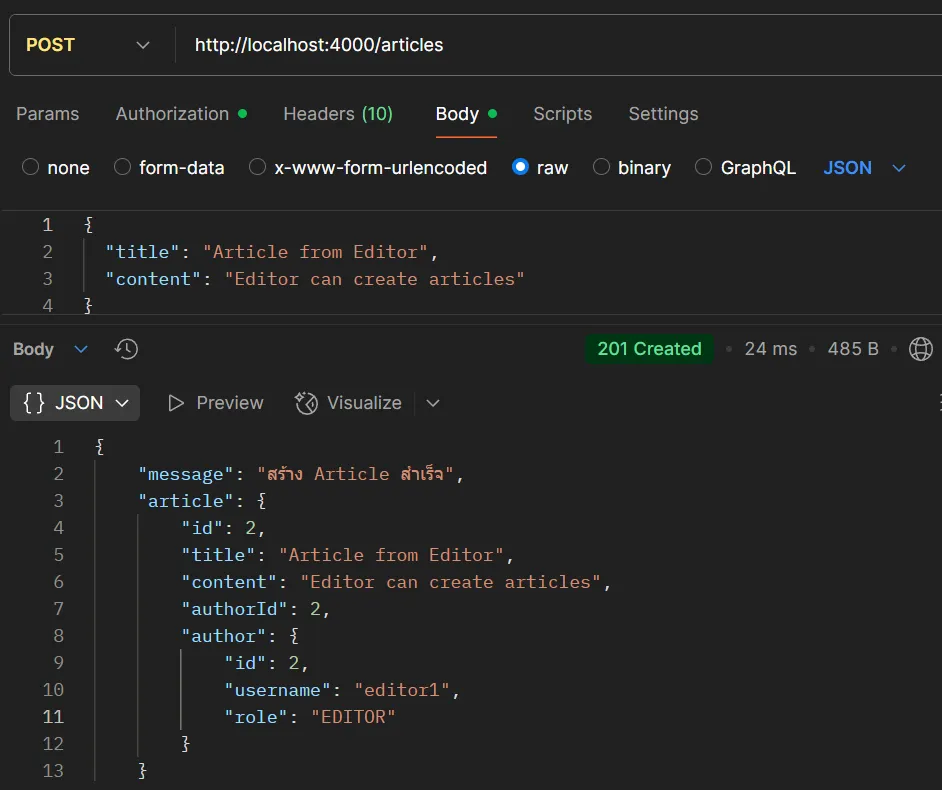Click the Visualize wand icon

tap(307, 402)
